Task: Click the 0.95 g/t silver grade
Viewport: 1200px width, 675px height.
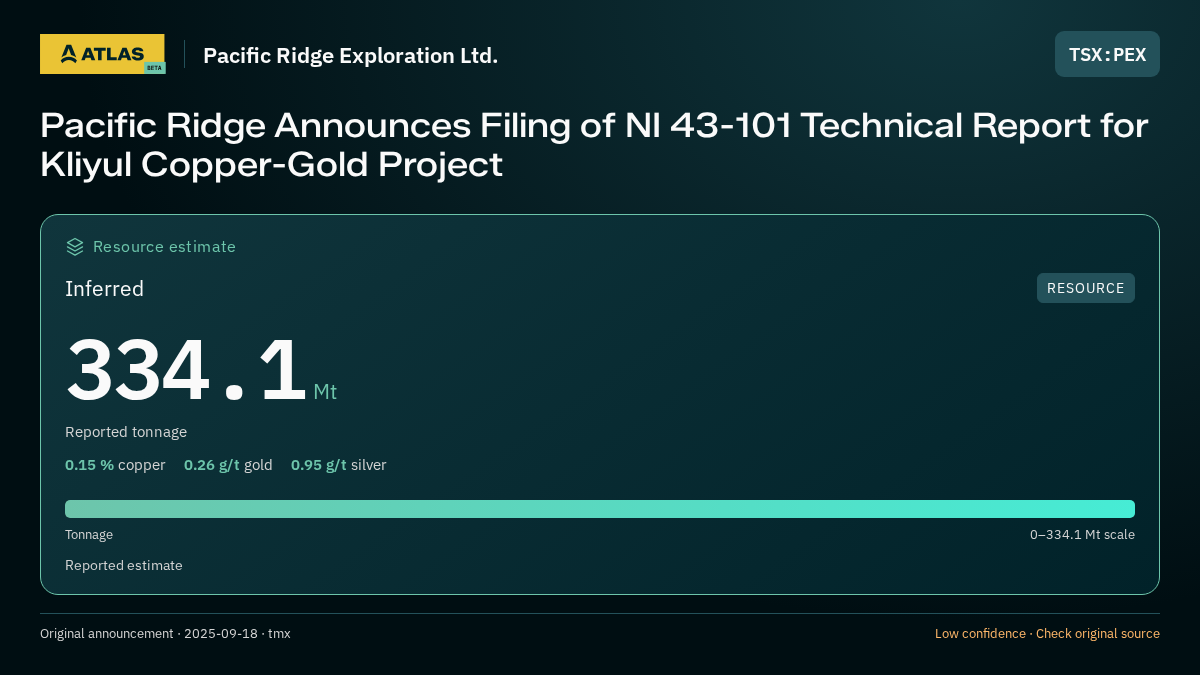Action: (x=339, y=465)
